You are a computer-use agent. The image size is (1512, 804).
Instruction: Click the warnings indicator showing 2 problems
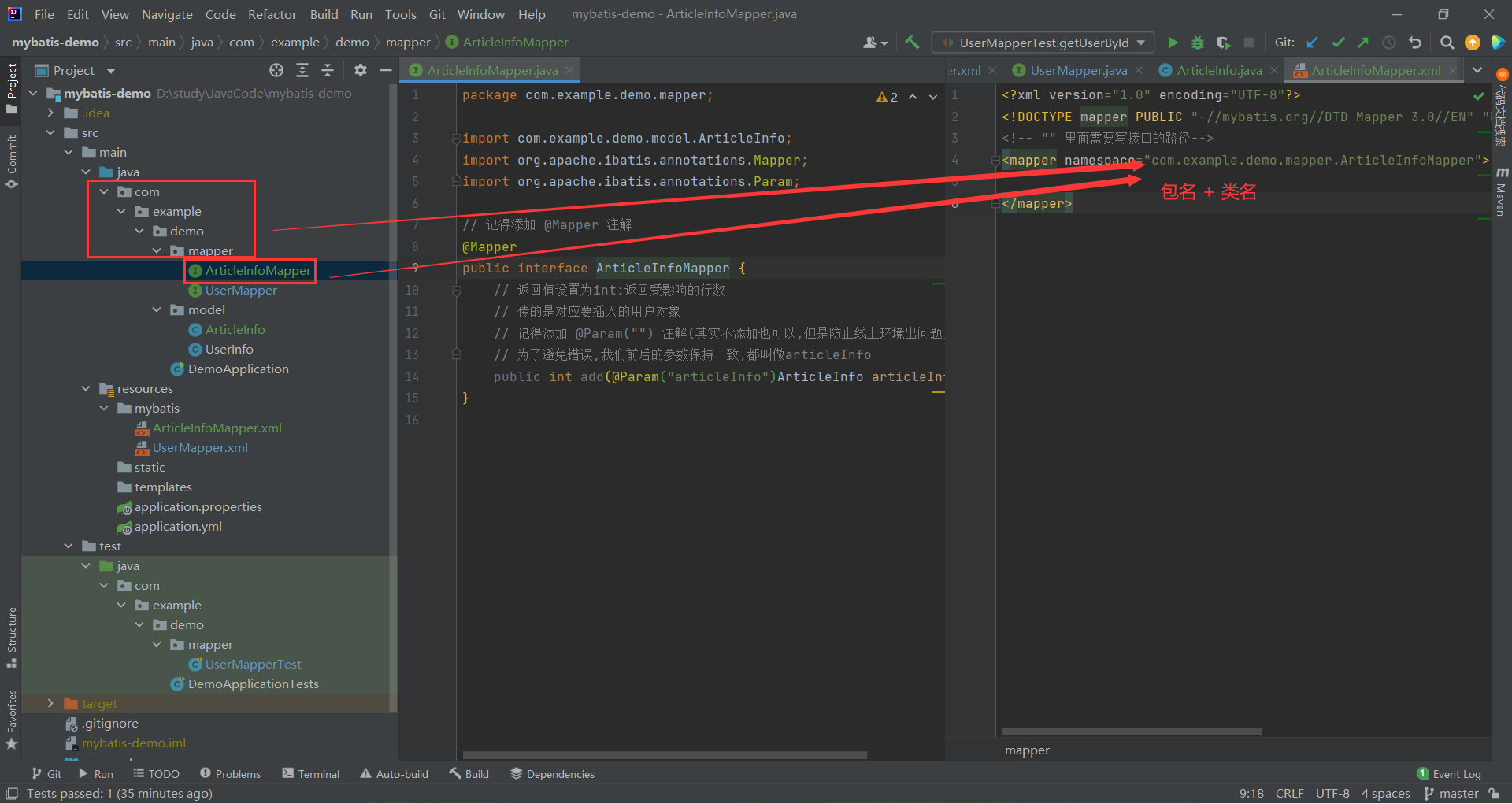click(x=888, y=97)
